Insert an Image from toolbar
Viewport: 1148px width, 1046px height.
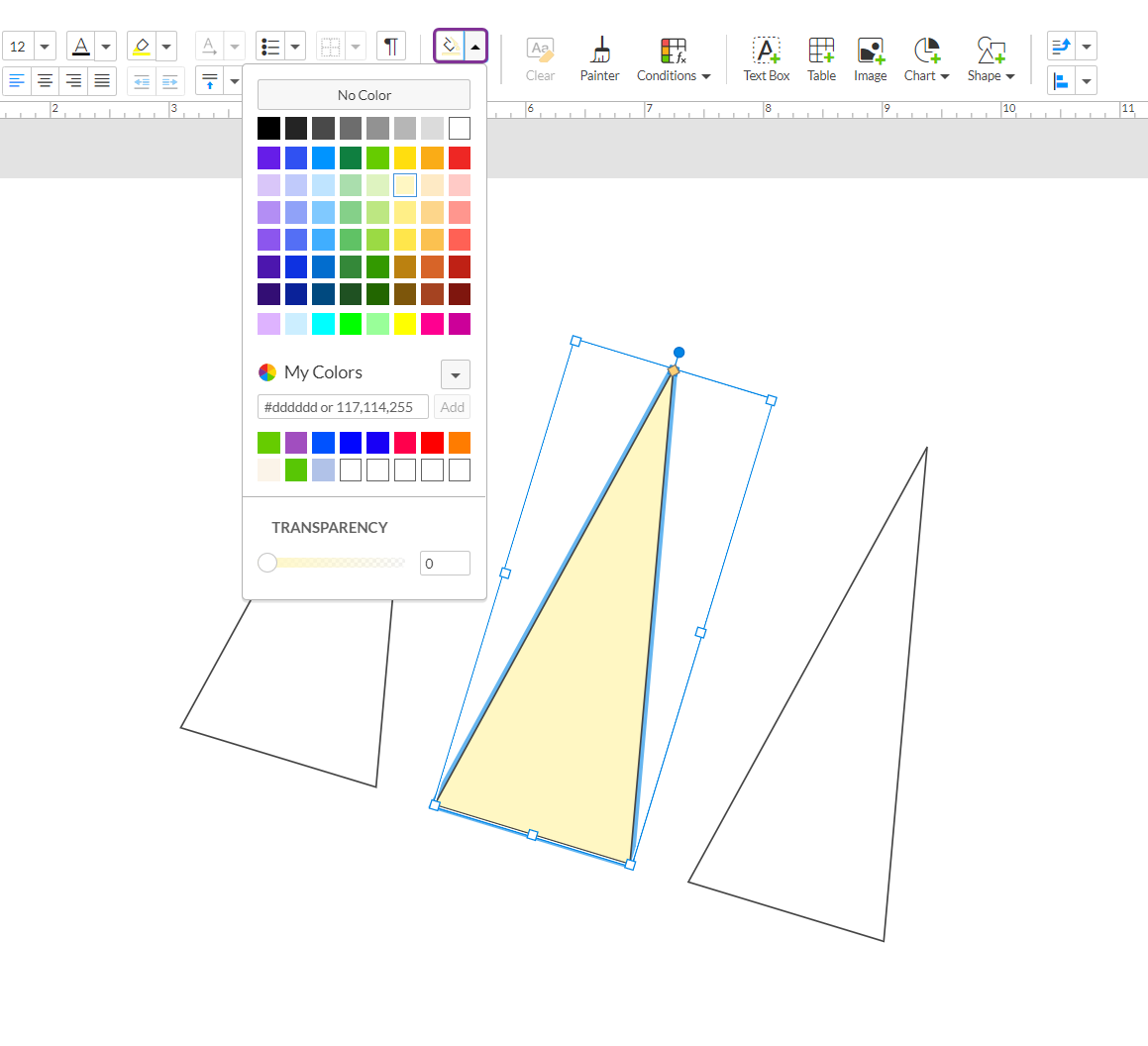coord(870,59)
